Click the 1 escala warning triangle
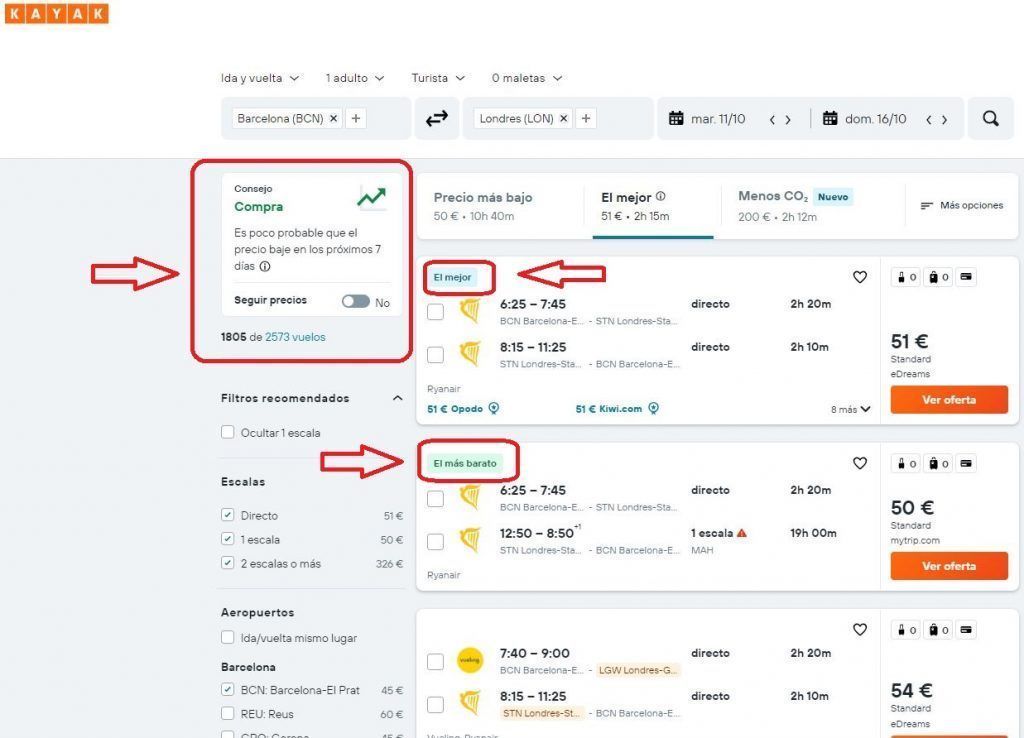Image resolution: width=1024 pixels, height=738 pixels. coord(742,533)
